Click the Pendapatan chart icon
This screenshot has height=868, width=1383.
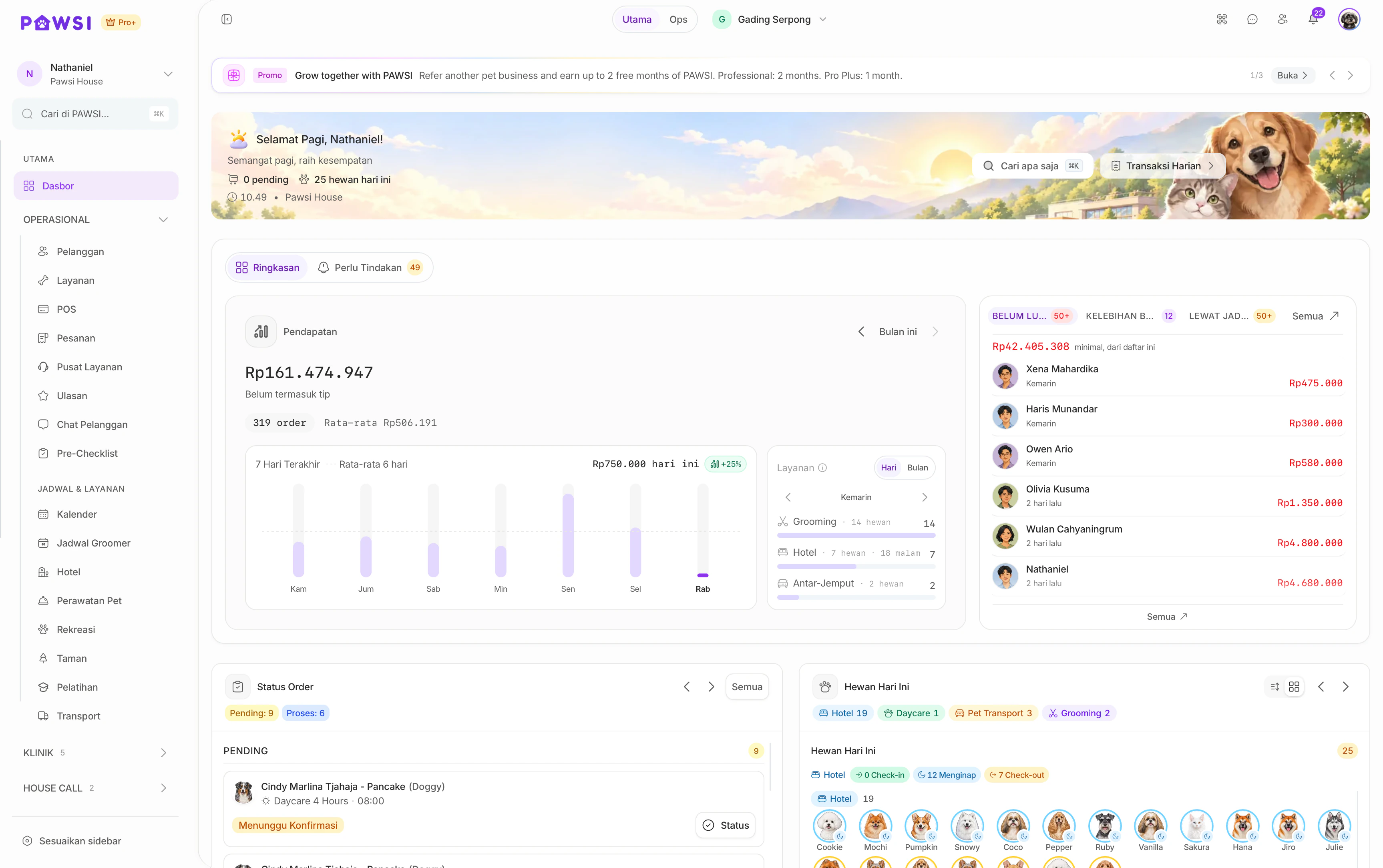tap(261, 331)
